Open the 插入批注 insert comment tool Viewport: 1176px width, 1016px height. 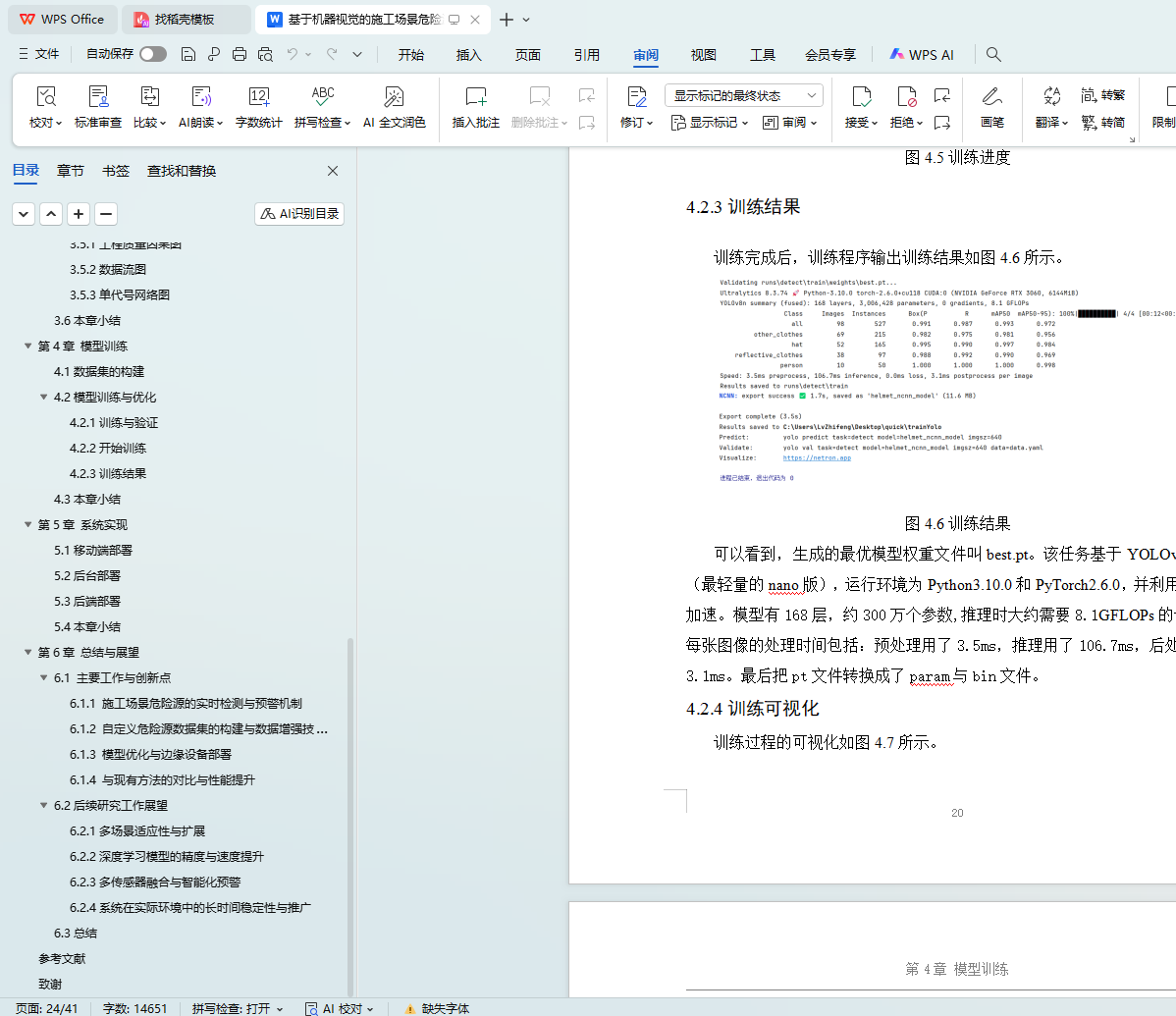475,97
